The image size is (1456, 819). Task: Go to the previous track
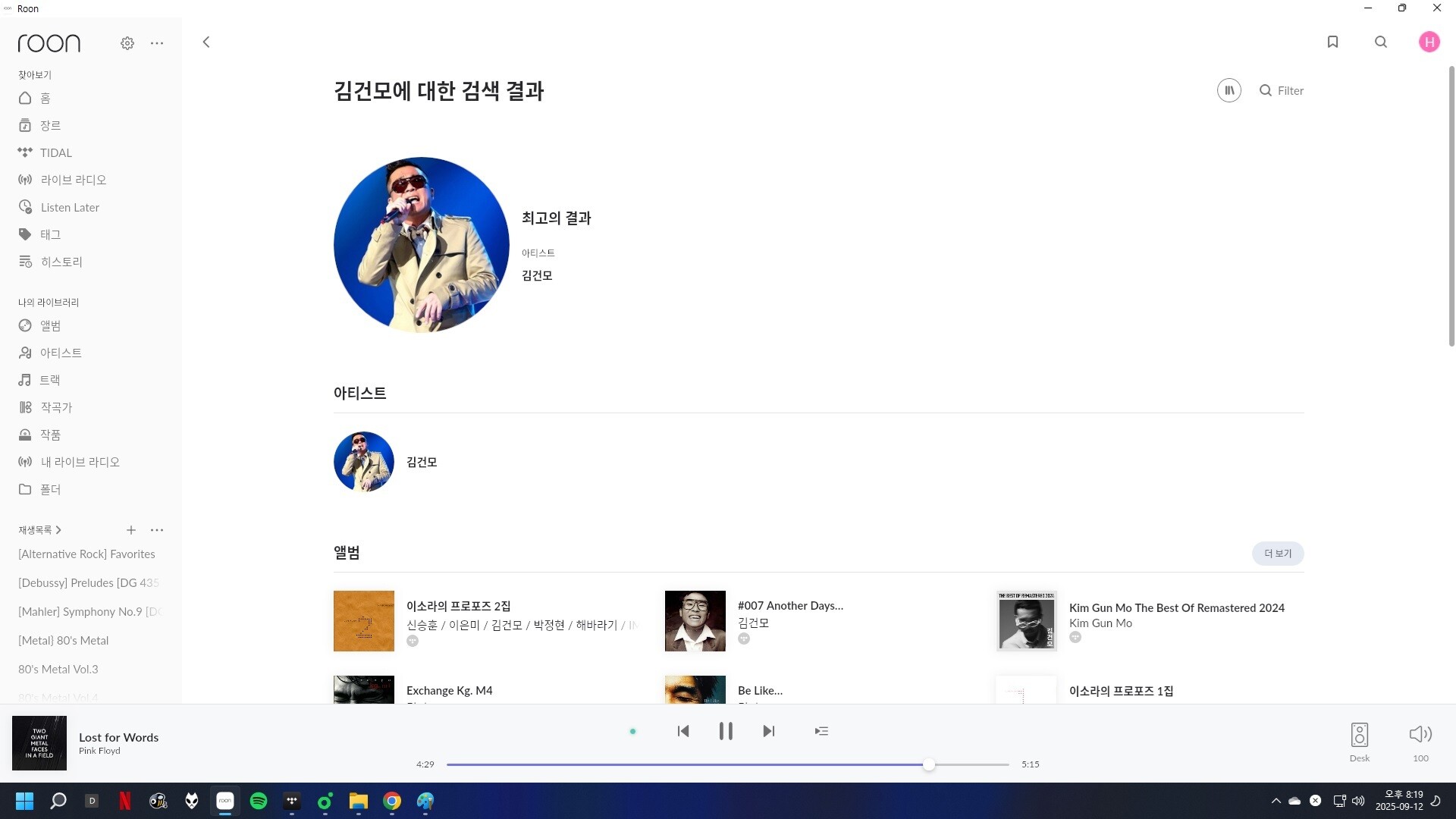tap(683, 731)
